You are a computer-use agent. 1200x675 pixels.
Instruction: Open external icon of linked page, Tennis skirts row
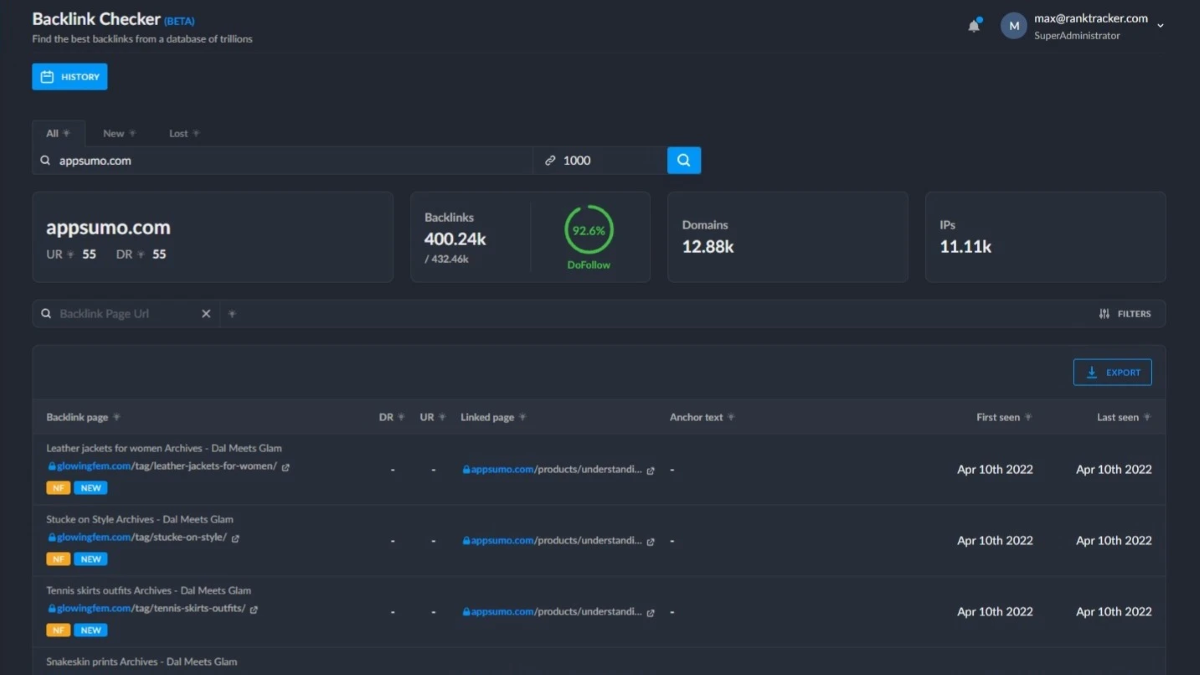651,612
